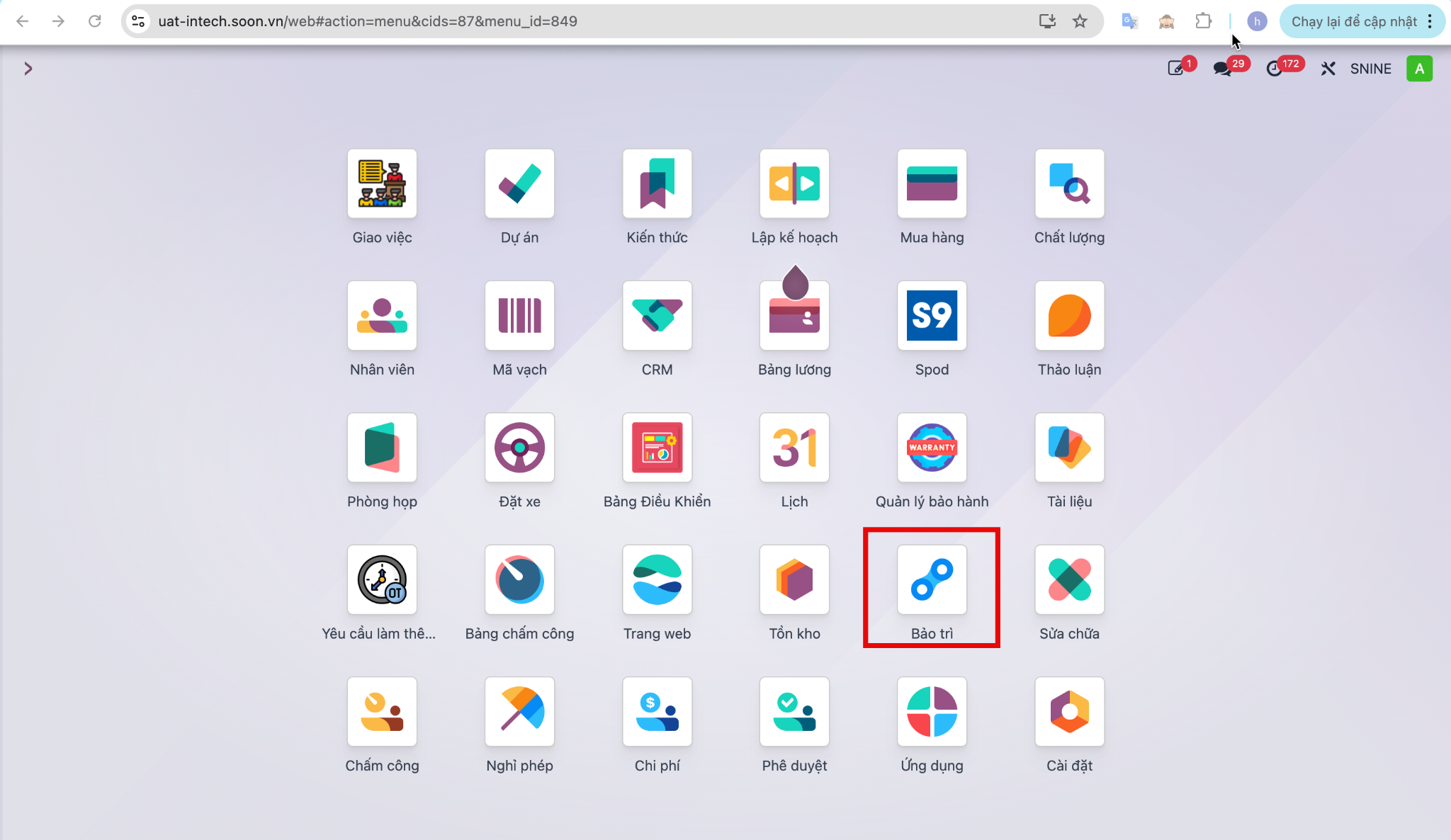The image size is (1451, 840).
Task: Launch the Kiến thức app
Action: tap(657, 183)
